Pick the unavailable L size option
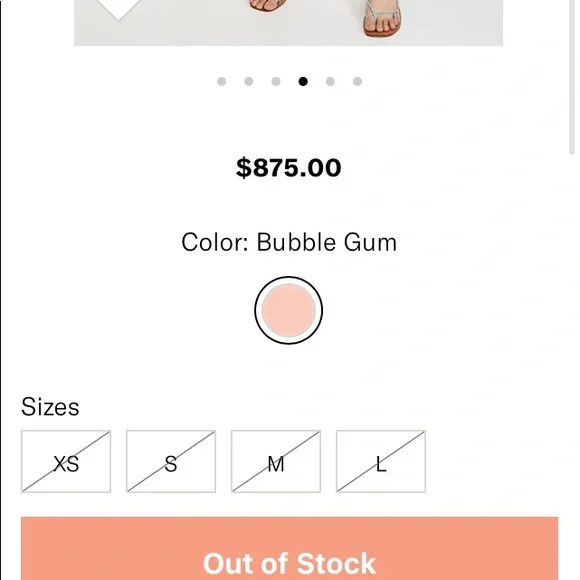The height and width of the screenshot is (580, 580). point(381,461)
